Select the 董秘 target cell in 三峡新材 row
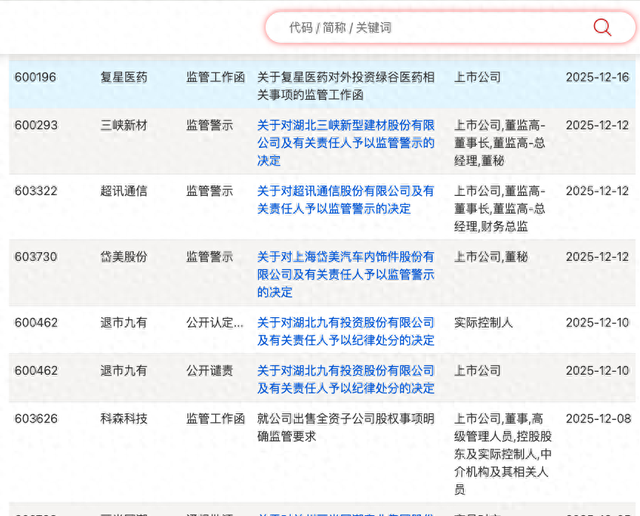Viewport: 640px width, 516px height. click(500, 143)
